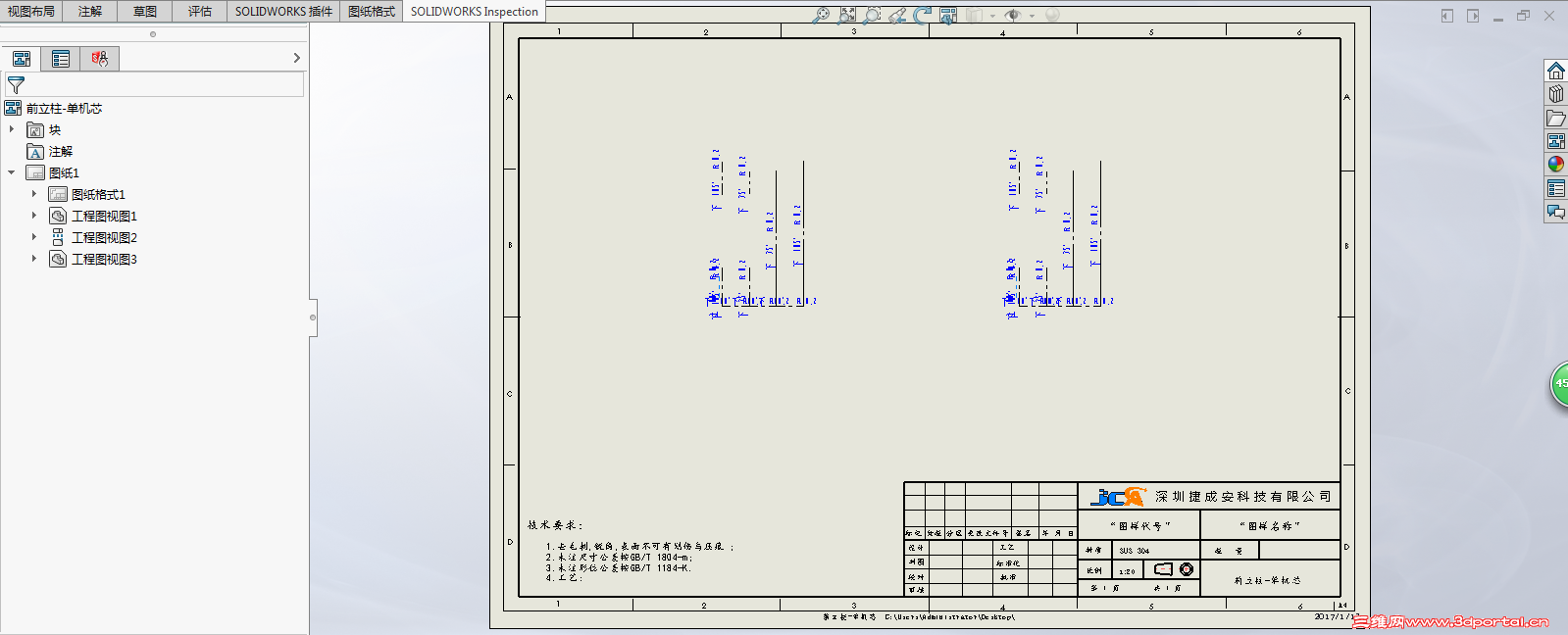The height and width of the screenshot is (635, 1568).
Task: Select 工程图视图1 in the tree
Action: (104, 217)
